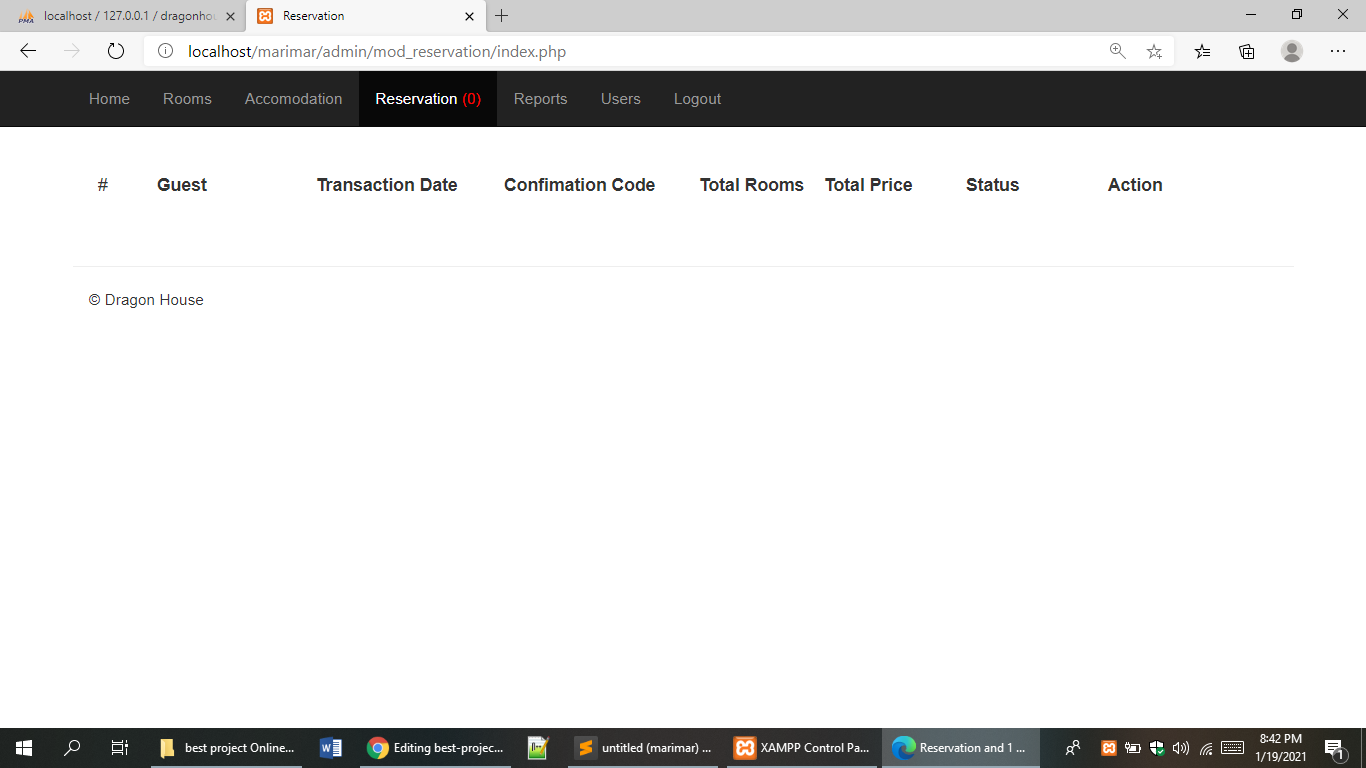This screenshot has height=768, width=1366.
Task: Click the Logout link
Action: pyautogui.click(x=697, y=98)
